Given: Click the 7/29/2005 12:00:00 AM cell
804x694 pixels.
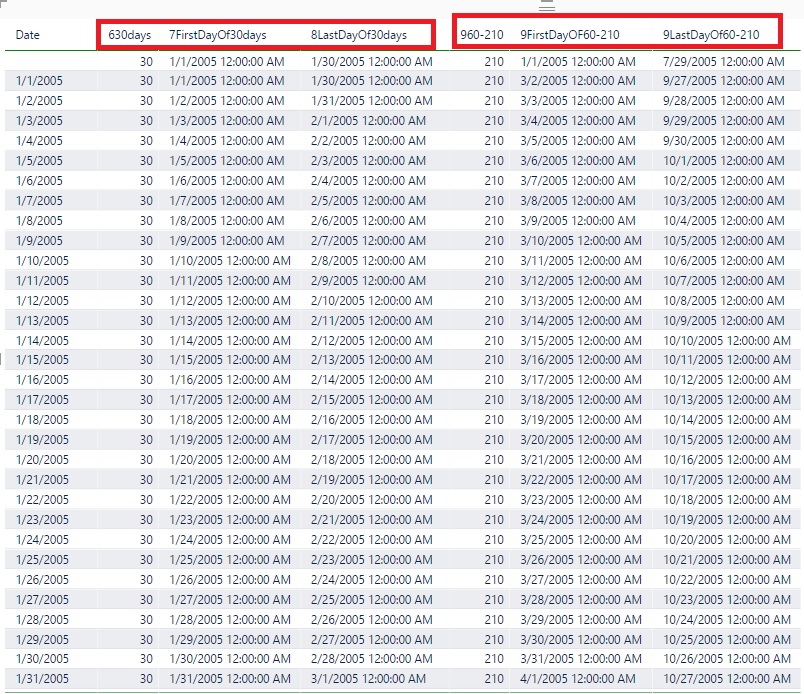Looking at the screenshot, I should point(723,62).
